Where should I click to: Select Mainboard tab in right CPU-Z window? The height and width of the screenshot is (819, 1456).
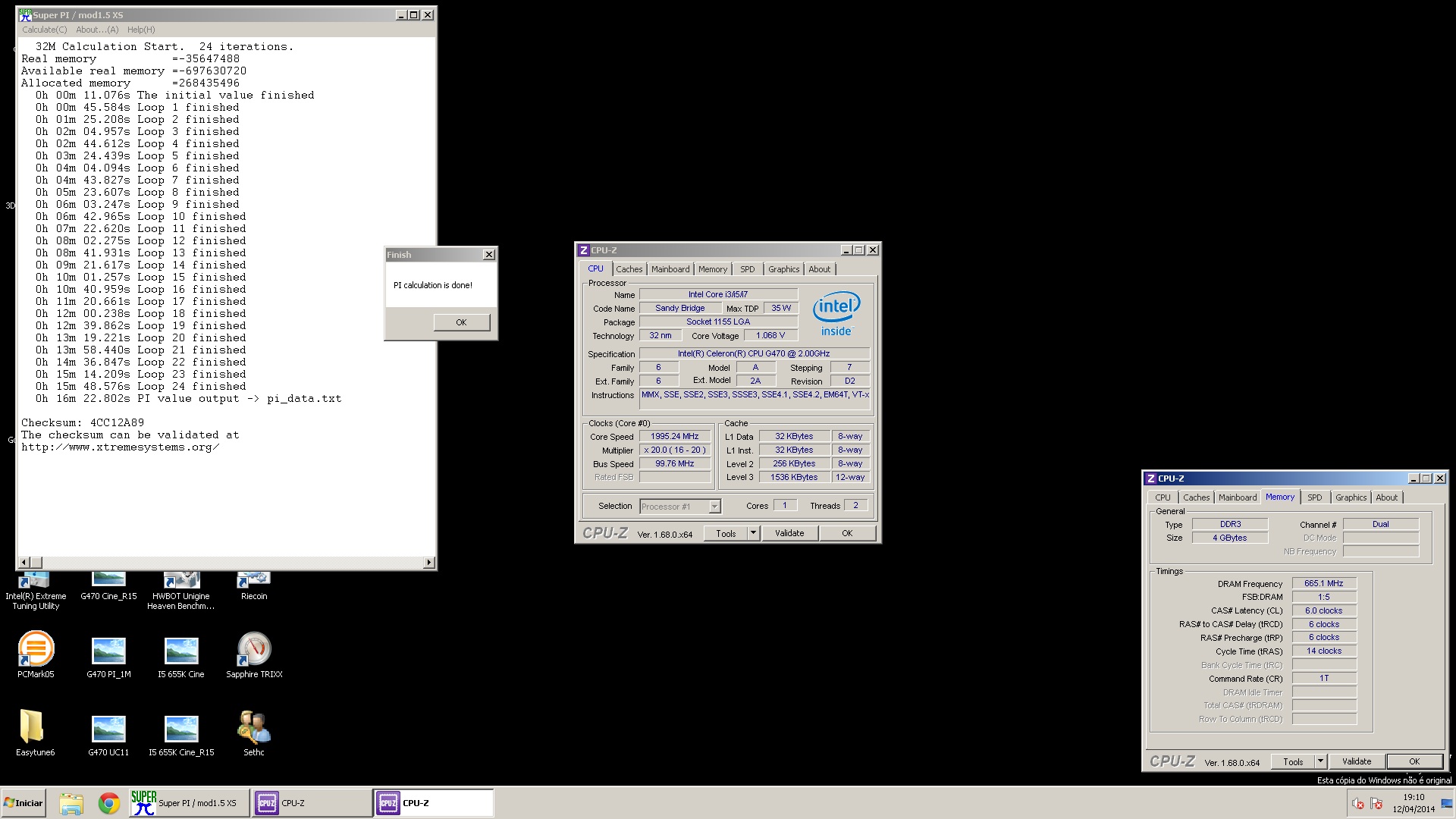pos(1238,497)
